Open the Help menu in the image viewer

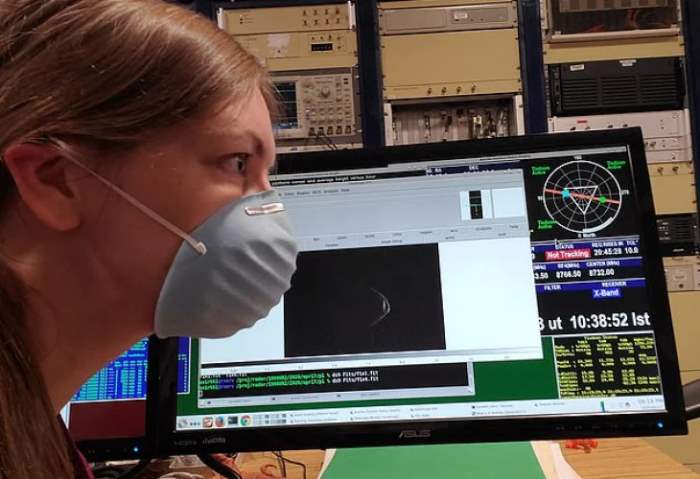pos(345,191)
